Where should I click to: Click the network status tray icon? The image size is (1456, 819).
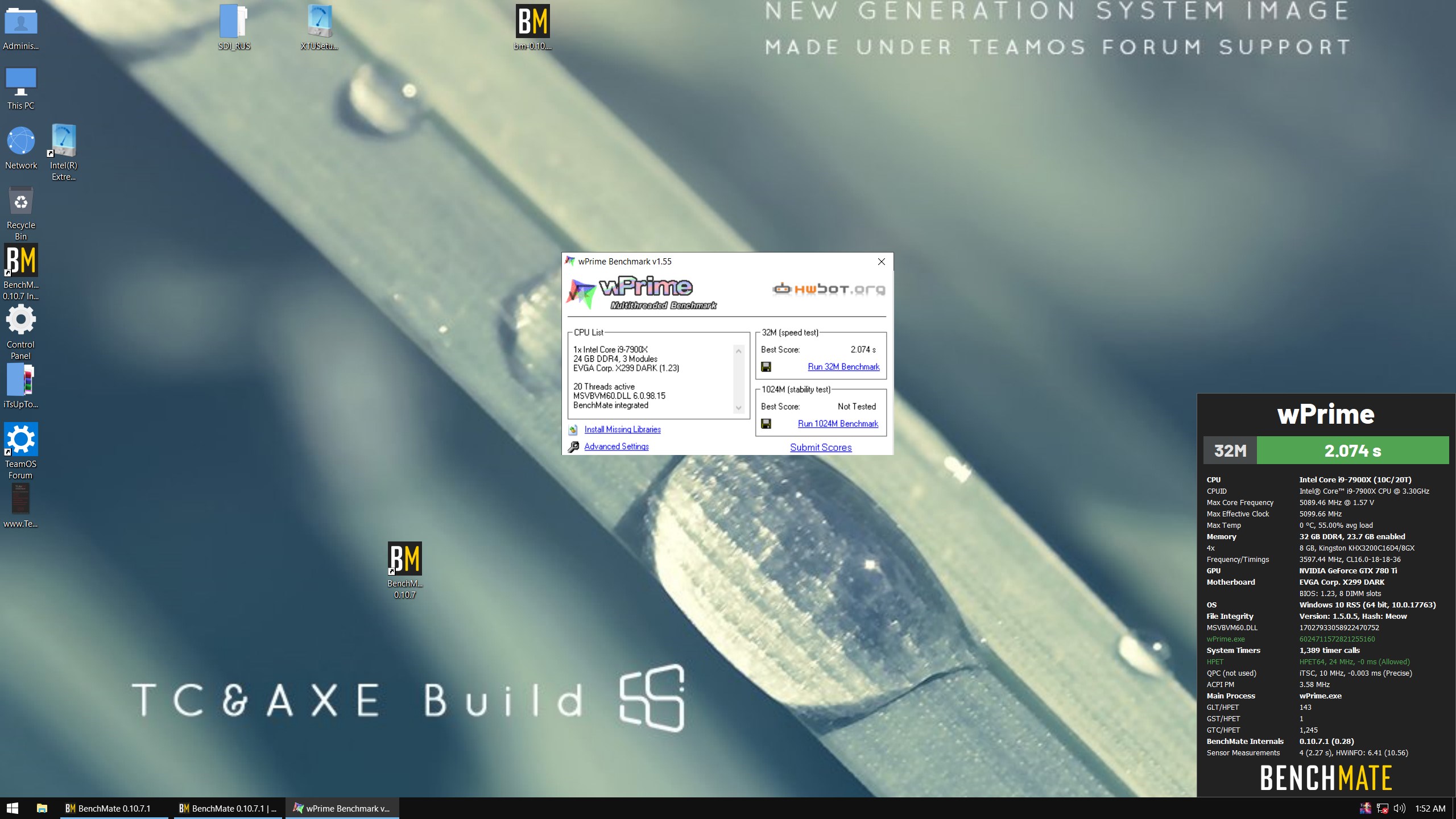pos(1383,808)
